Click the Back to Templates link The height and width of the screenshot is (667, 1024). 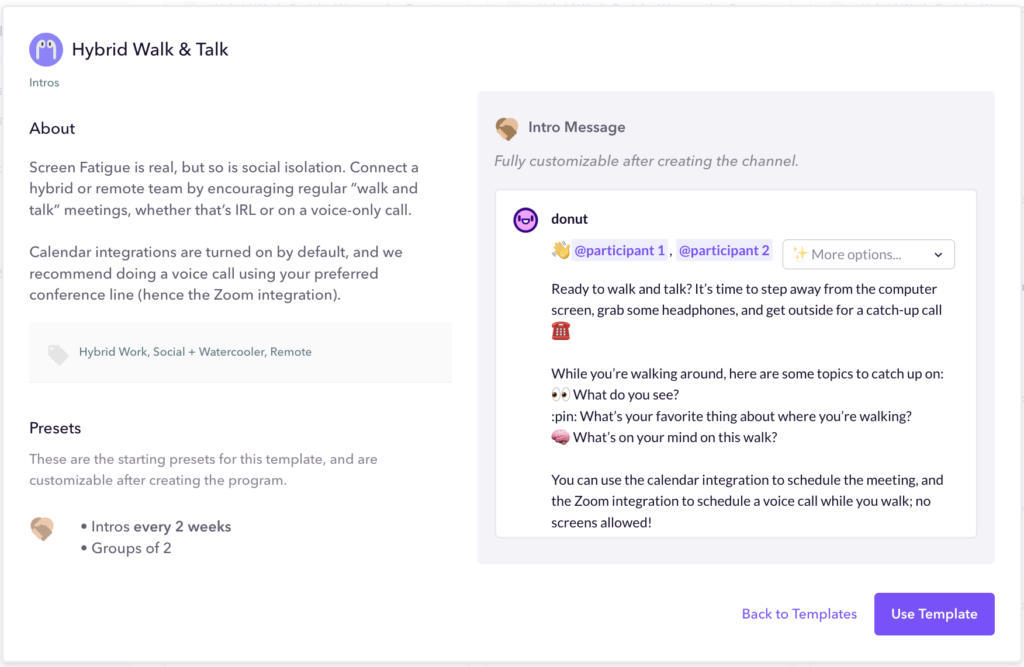[799, 613]
